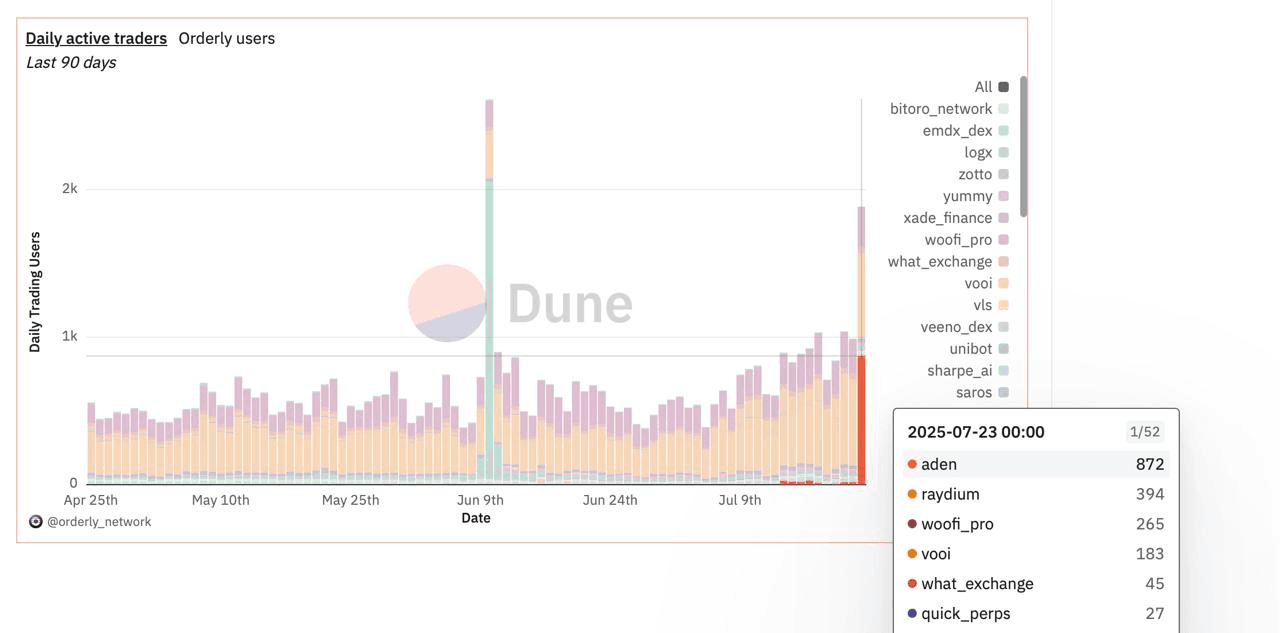The width and height of the screenshot is (1280, 633).
Task: Open the Daily active traders title link
Action: pyautogui.click(x=96, y=38)
